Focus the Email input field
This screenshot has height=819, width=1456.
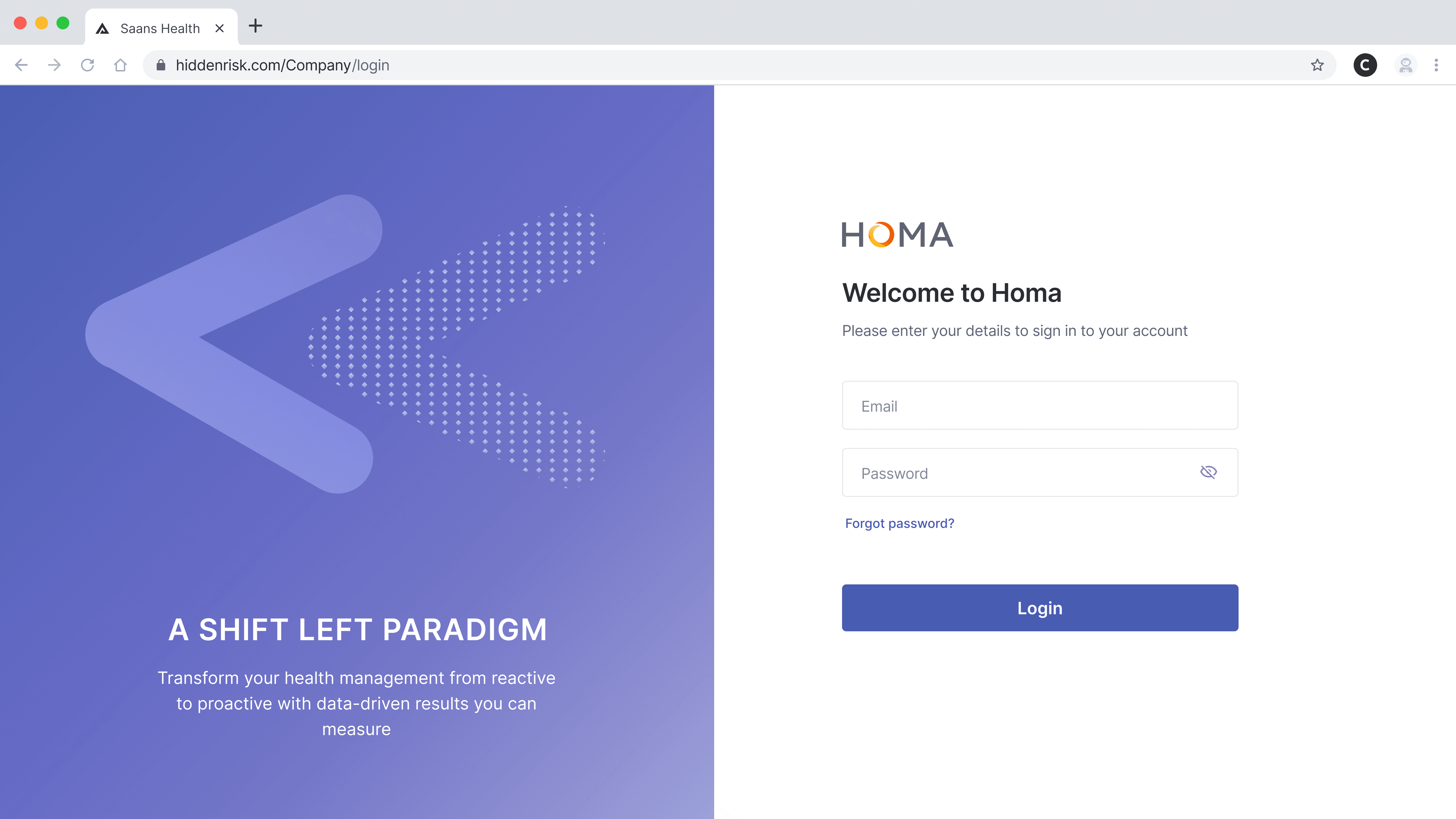[1040, 405]
